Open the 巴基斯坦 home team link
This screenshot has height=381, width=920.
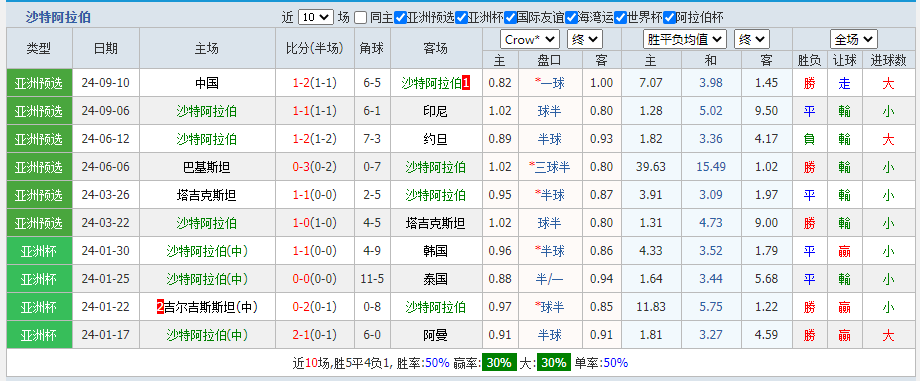(x=207, y=167)
